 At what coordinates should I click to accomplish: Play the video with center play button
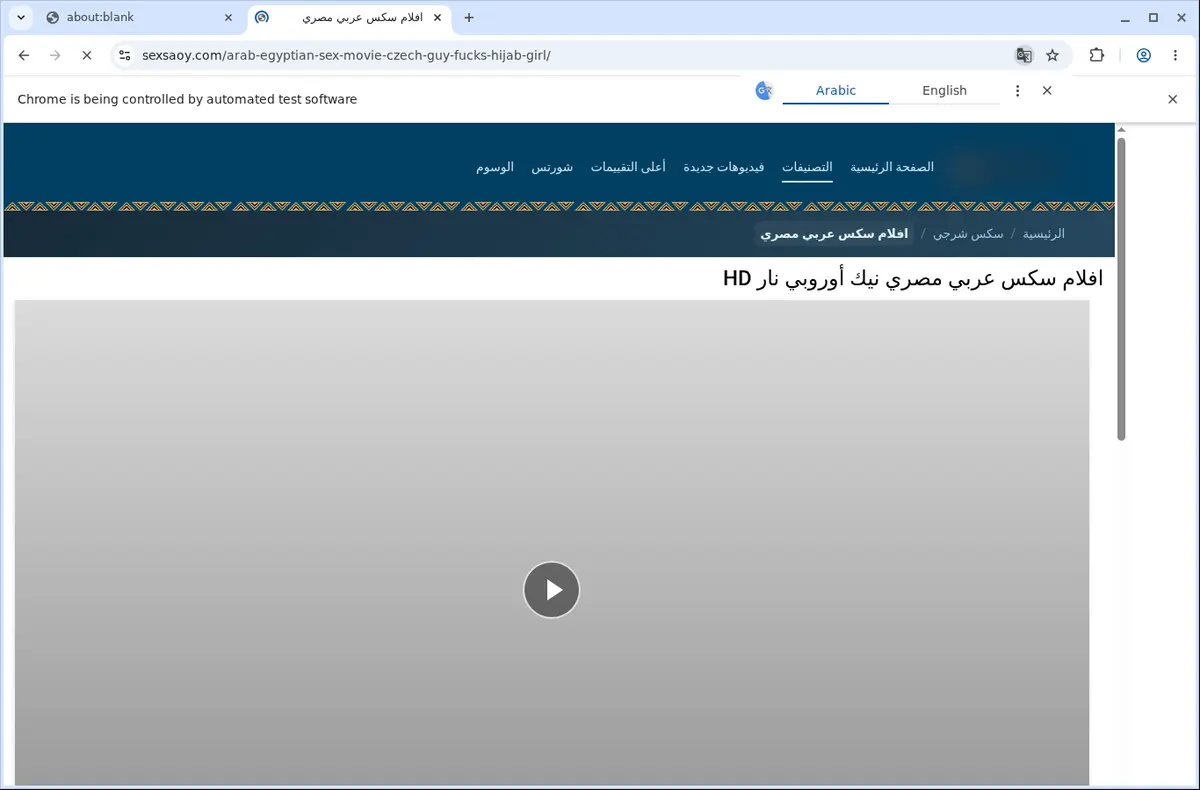click(551, 590)
